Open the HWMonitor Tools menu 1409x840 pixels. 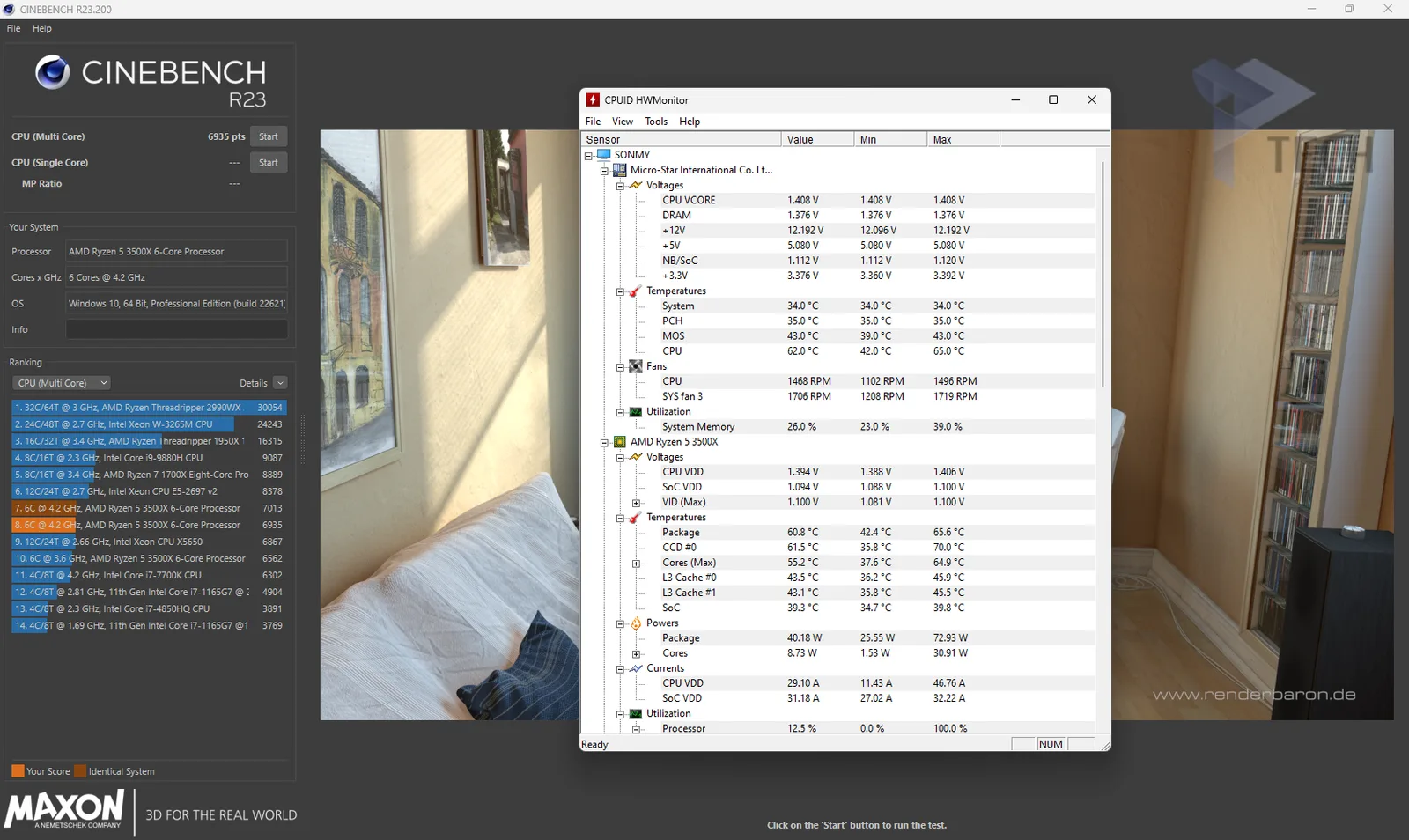[x=656, y=122]
